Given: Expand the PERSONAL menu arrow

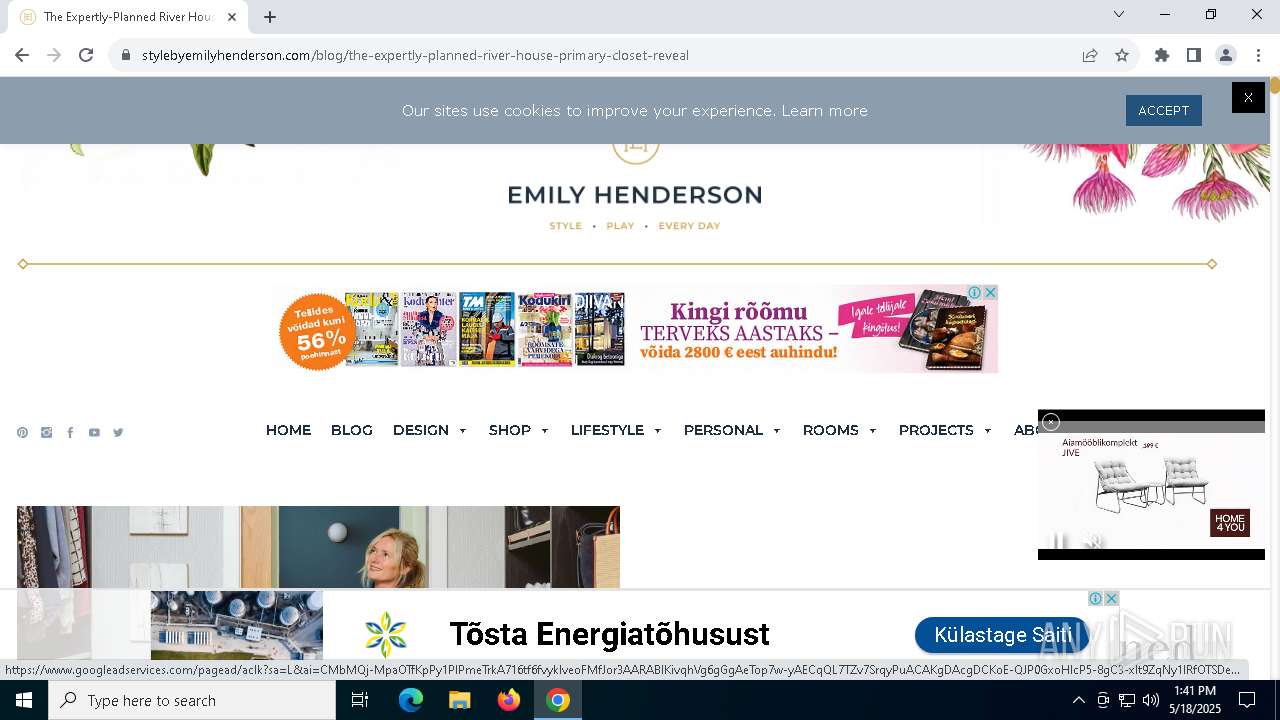Looking at the screenshot, I should (x=776, y=431).
